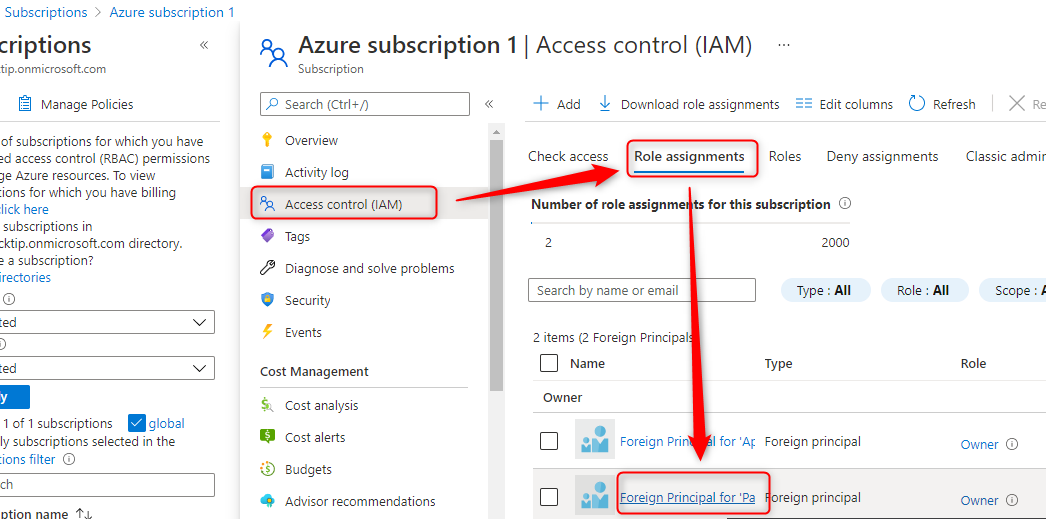Open Diagnose and solve problems wrench icon
This screenshot has width=1046, height=519.
pyautogui.click(x=268, y=268)
